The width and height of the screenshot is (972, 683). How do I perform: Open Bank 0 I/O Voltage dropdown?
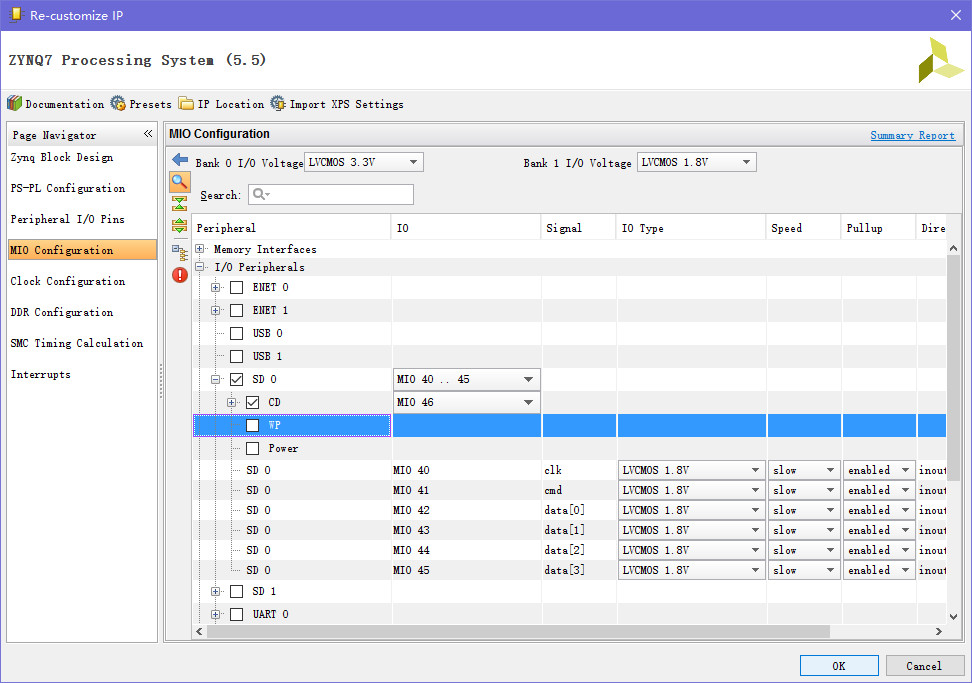pyautogui.click(x=363, y=162)
